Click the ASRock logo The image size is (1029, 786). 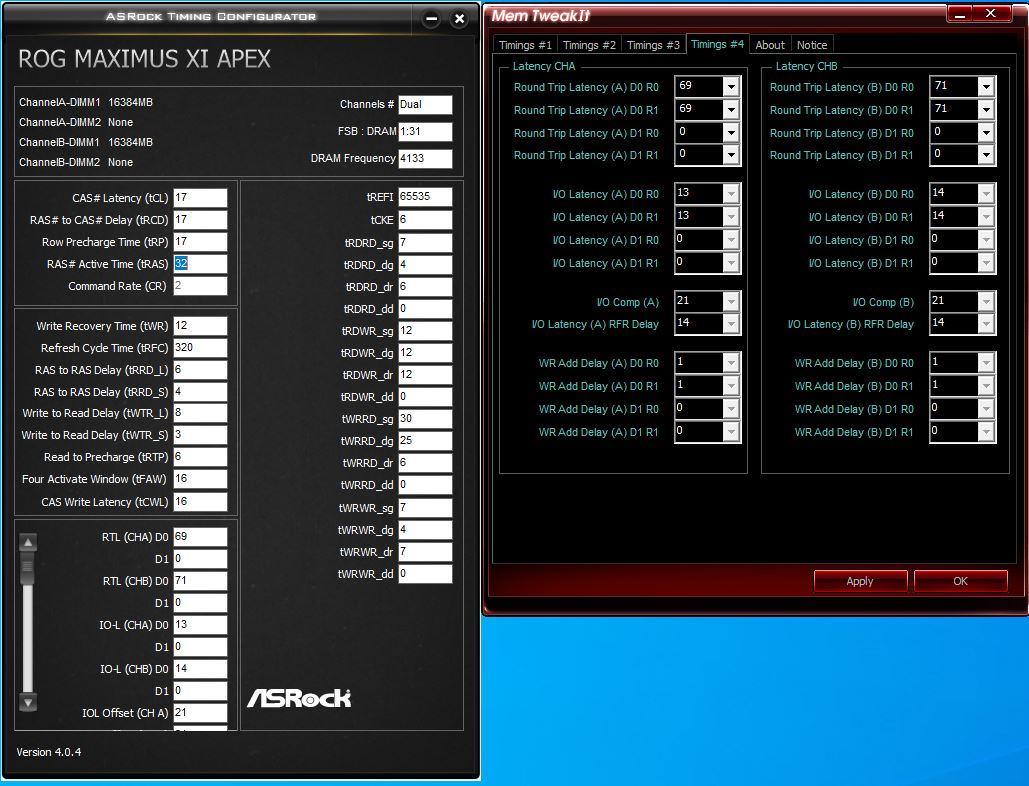299,698
